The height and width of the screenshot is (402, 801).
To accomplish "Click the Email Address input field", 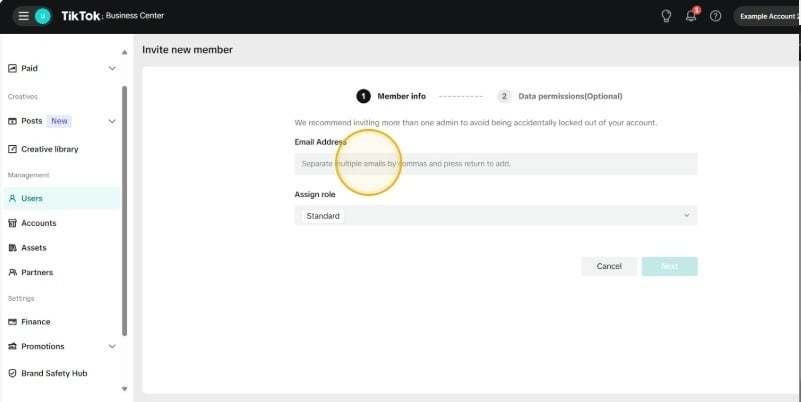I will click(495, 163).
